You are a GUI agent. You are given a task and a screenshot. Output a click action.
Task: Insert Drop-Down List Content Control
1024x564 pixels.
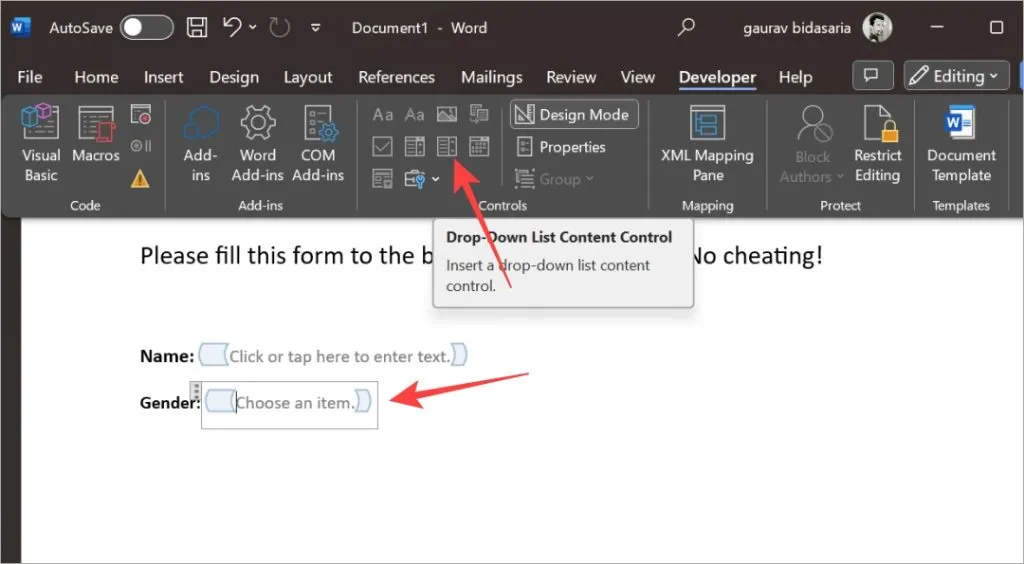pos(447,146)
